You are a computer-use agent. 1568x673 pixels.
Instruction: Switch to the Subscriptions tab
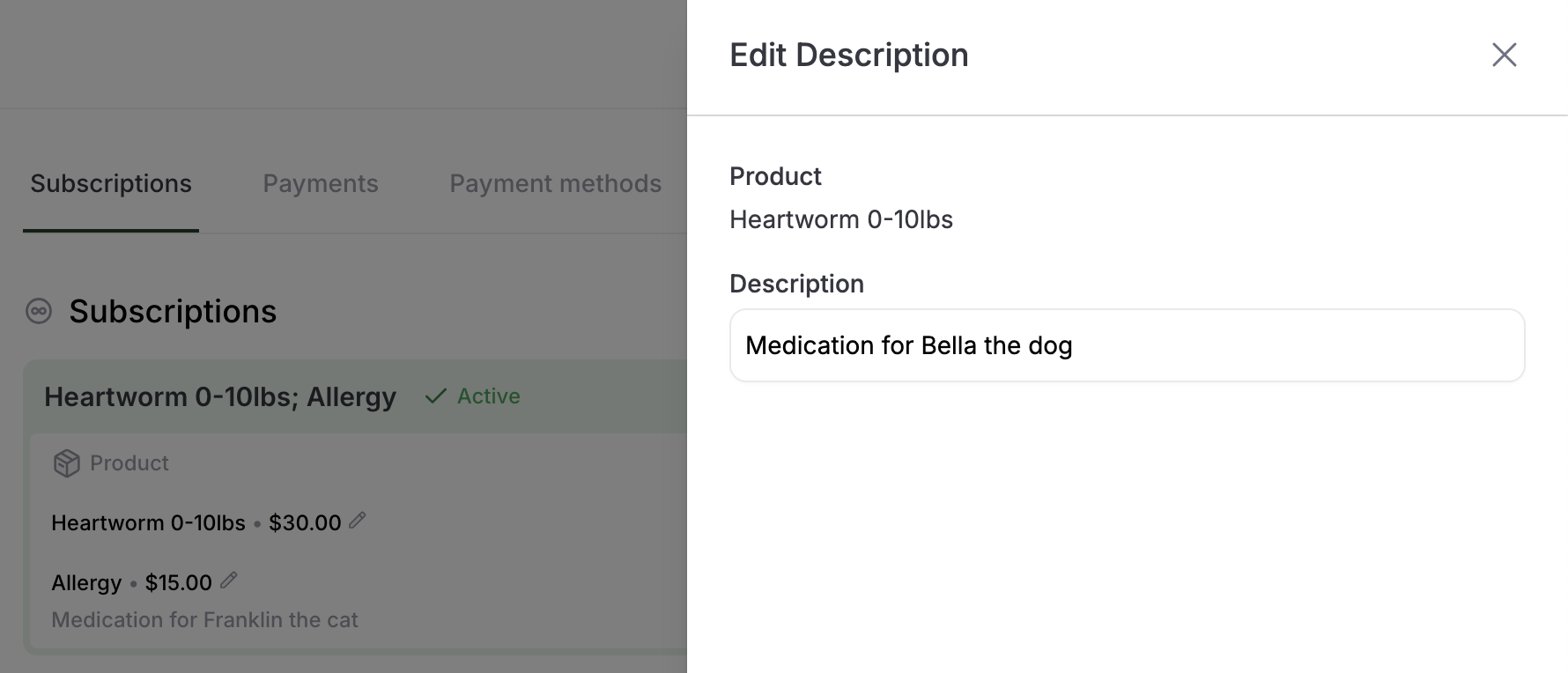(x=111, y=183)
